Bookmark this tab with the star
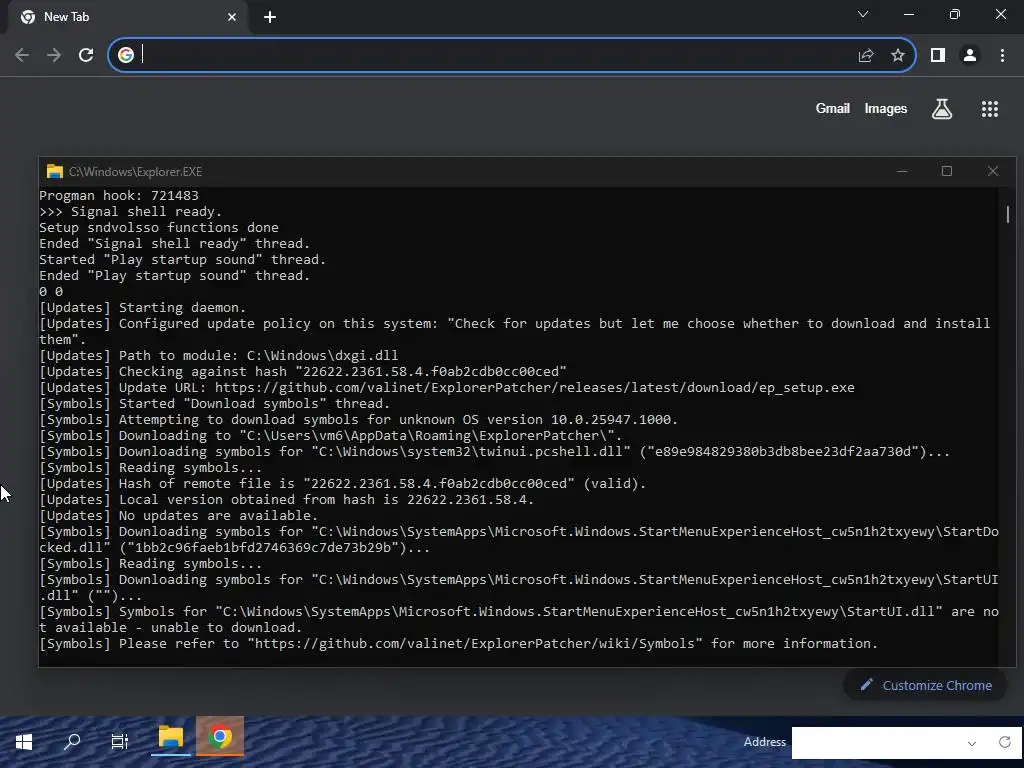The height and width of the screenshot is (768, 1024). click(898, 56)
